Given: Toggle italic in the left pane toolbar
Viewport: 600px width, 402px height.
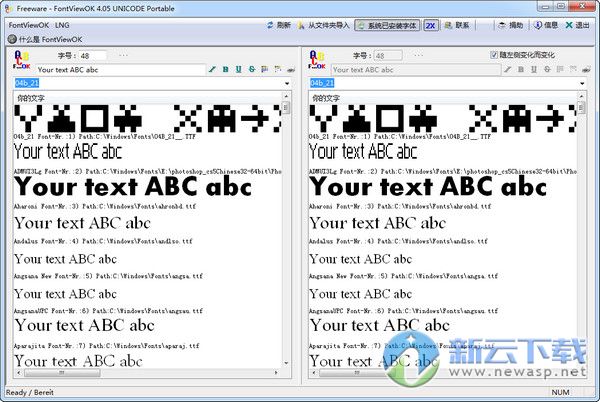Looking at the screenshot, I should tap(212, 69).
